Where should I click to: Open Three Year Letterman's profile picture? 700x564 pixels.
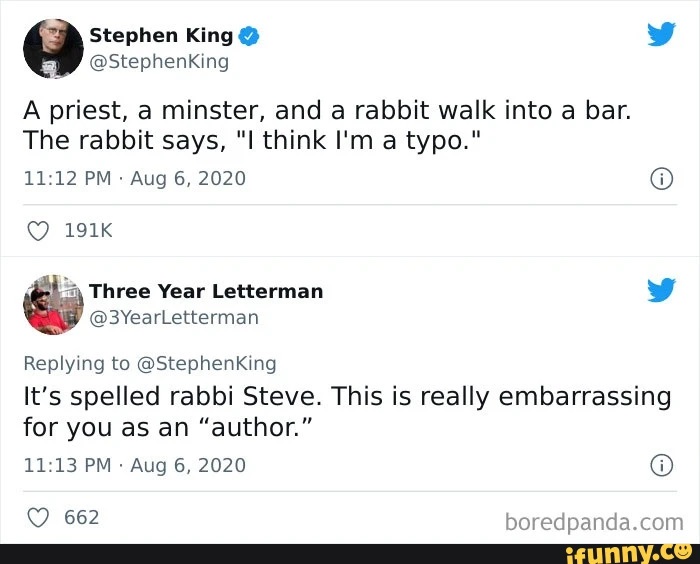click(x=53, y=305)
